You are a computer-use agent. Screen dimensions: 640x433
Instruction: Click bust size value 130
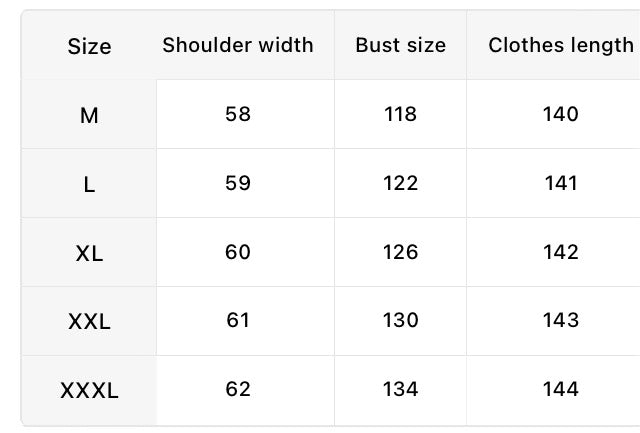click(400, 320)
